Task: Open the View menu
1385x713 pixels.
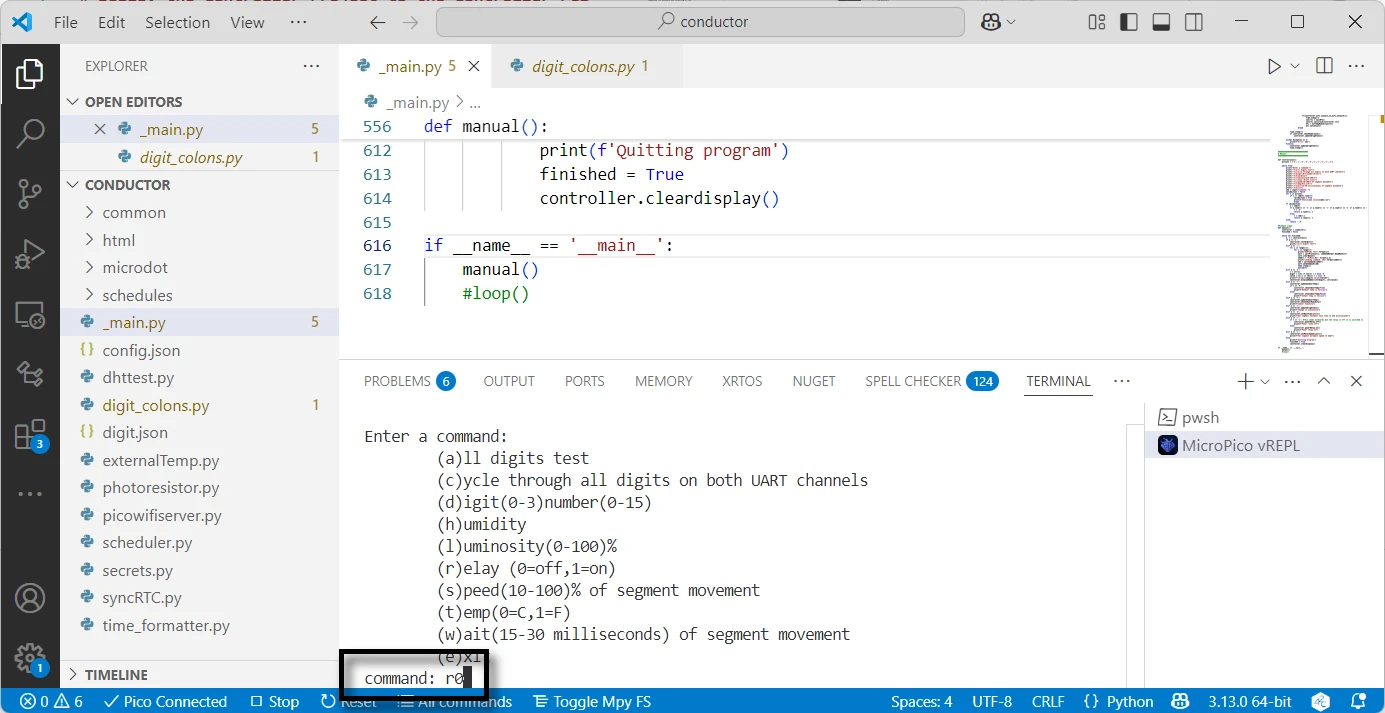Action: 247,22
